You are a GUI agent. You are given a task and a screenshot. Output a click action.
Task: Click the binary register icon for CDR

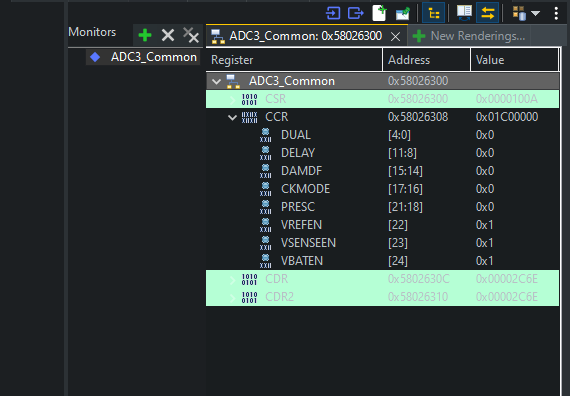click(x=249, y=279)
